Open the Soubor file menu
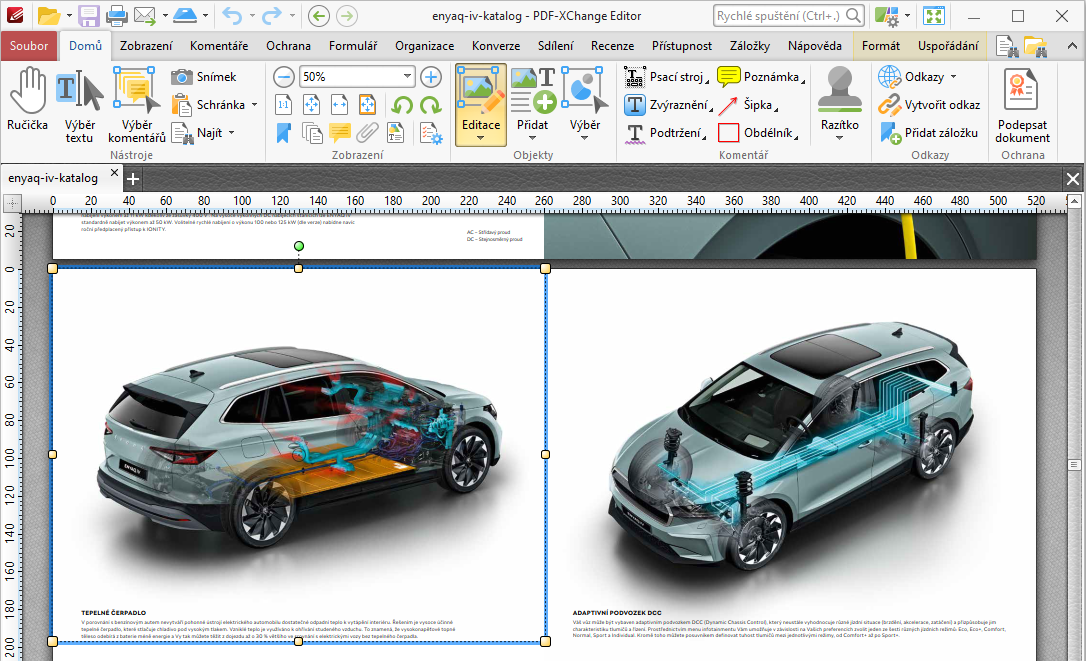Screen dimensions: 1086x661 pos(29,46)
